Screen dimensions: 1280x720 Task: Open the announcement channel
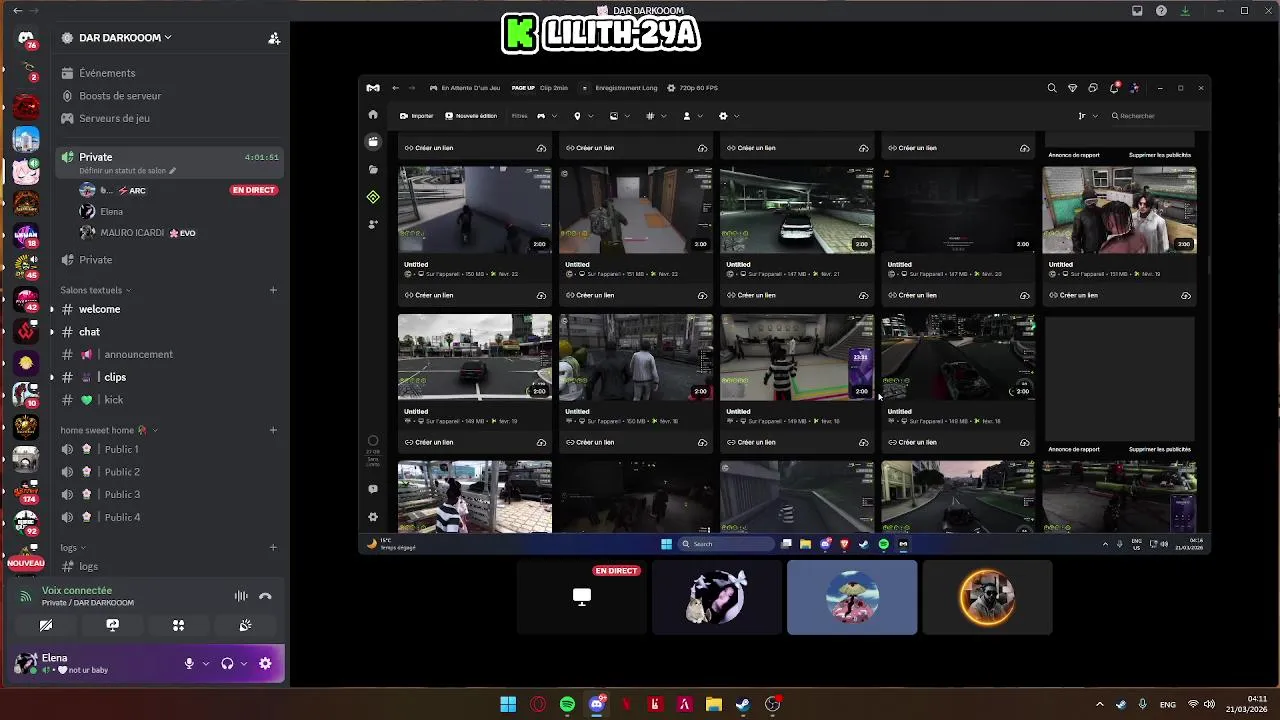[170, 354]
